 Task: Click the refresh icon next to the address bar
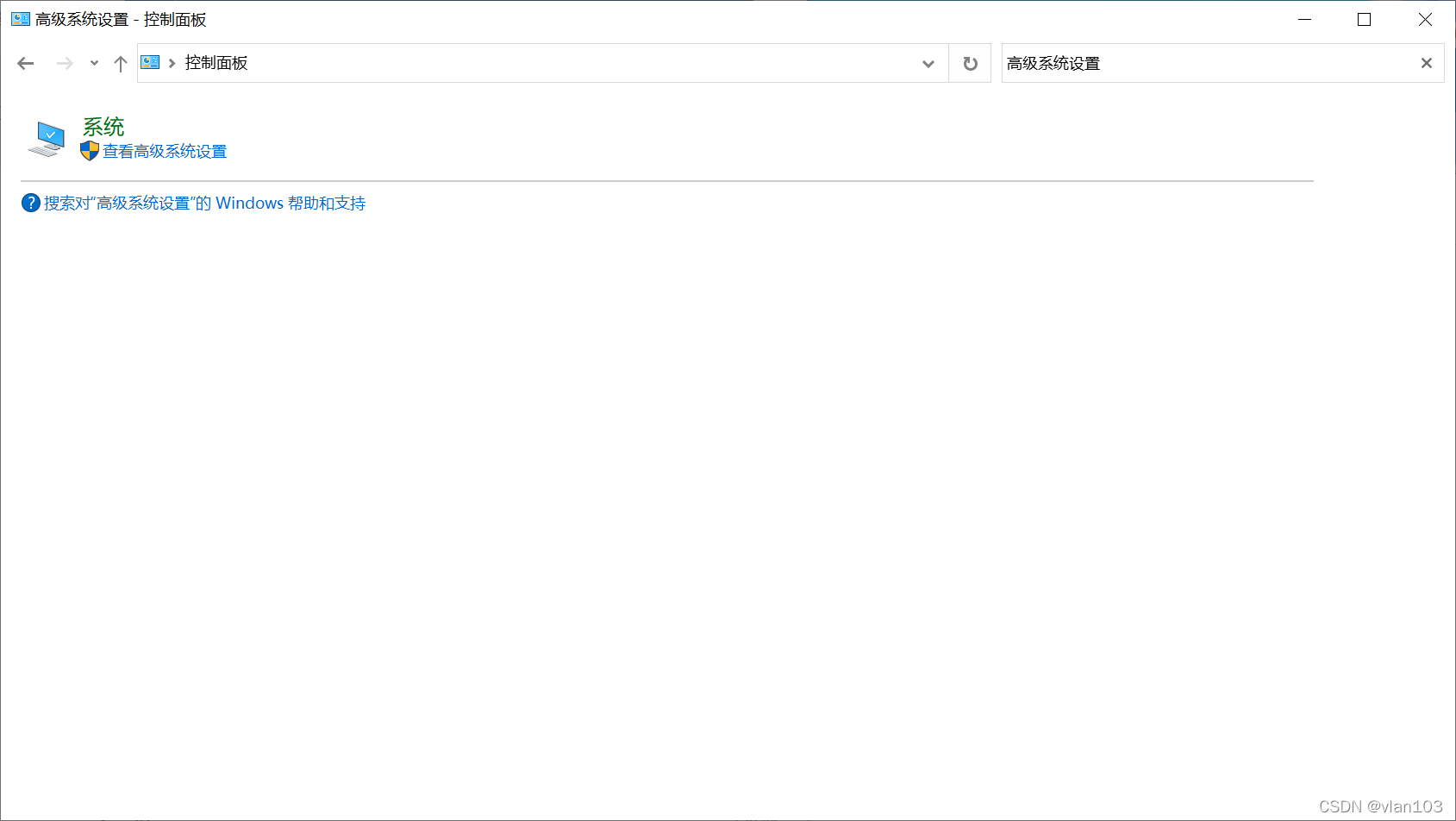[969, 63]
